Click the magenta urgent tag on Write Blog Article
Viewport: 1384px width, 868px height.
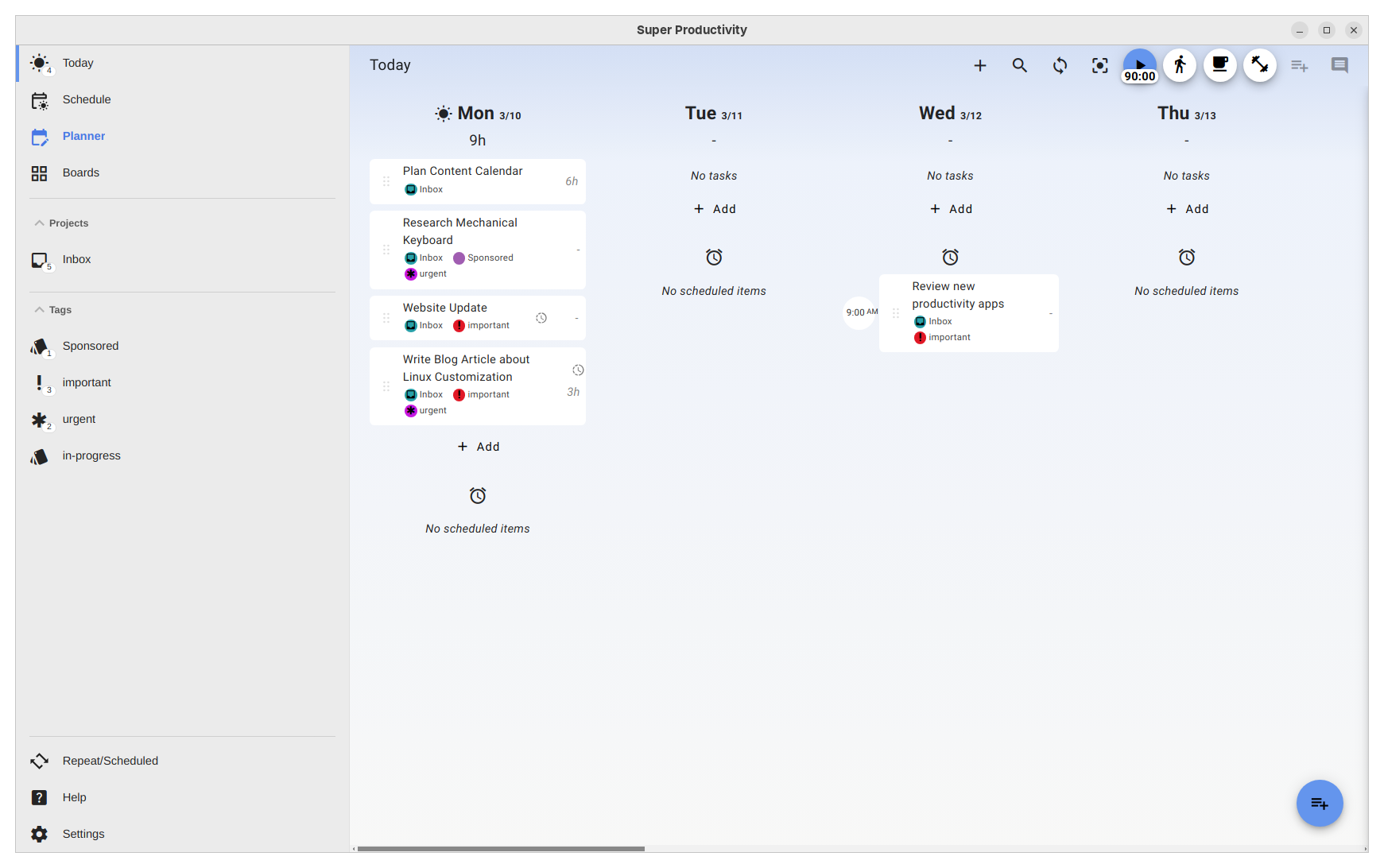point(425,411)
